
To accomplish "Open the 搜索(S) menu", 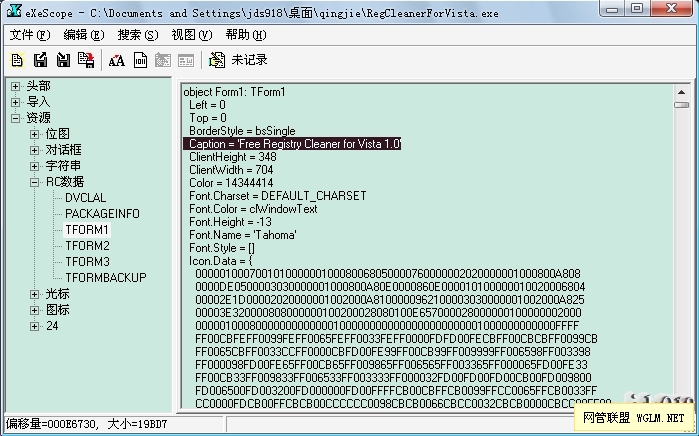I will [138, 35].
